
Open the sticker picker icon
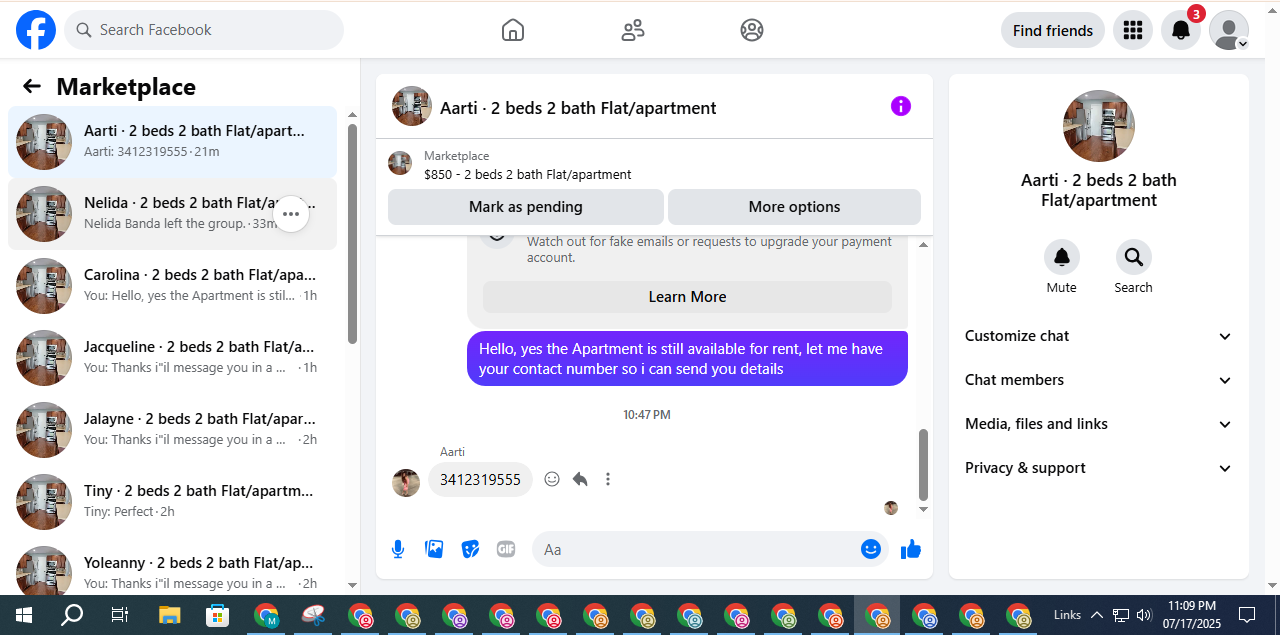tap(470, 549)
